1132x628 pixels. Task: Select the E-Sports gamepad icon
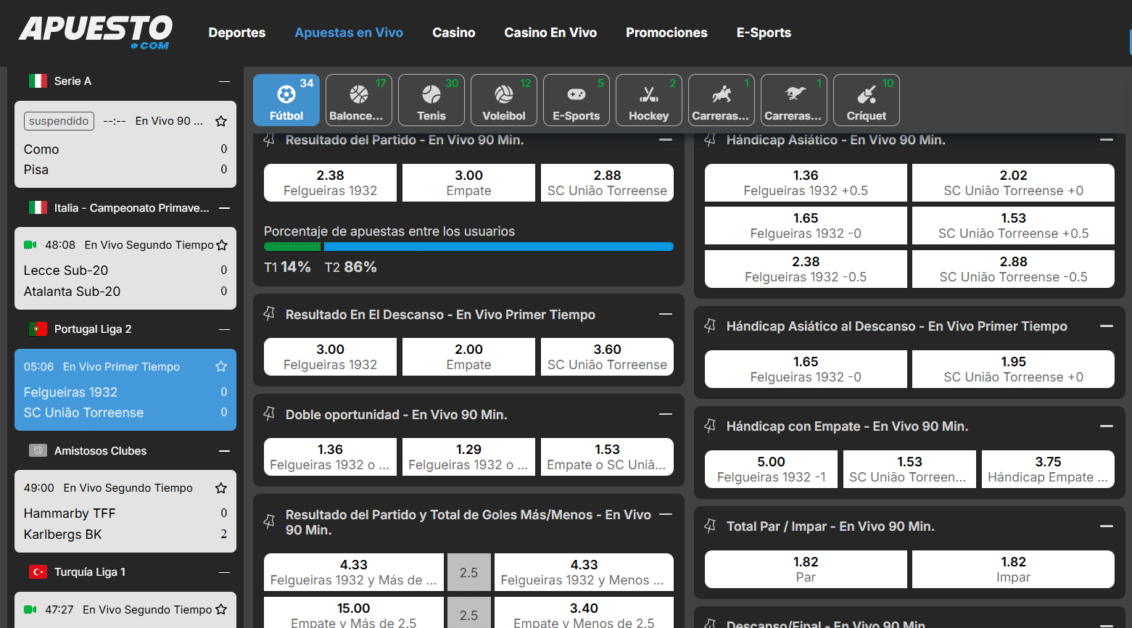tap(576, 100)
